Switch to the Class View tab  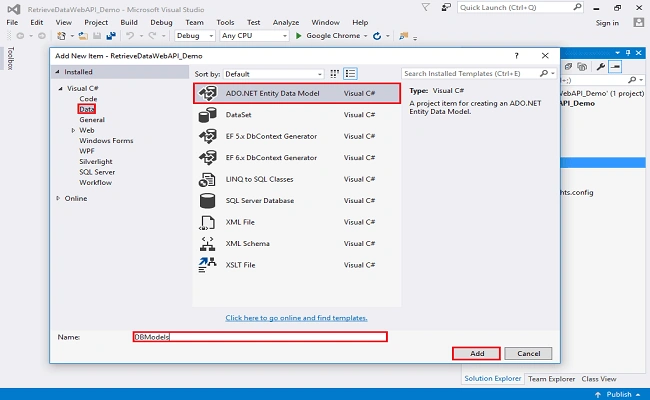click(599, 379)
